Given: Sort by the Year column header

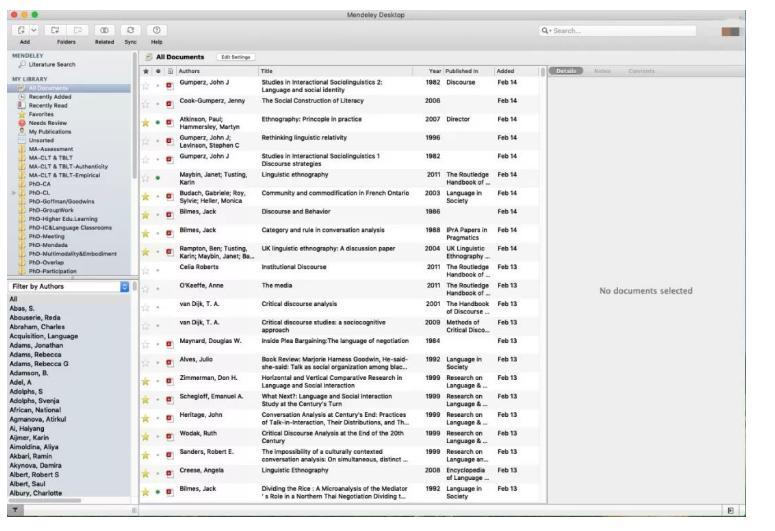Looking at the screenshot, I should point(428,71).
